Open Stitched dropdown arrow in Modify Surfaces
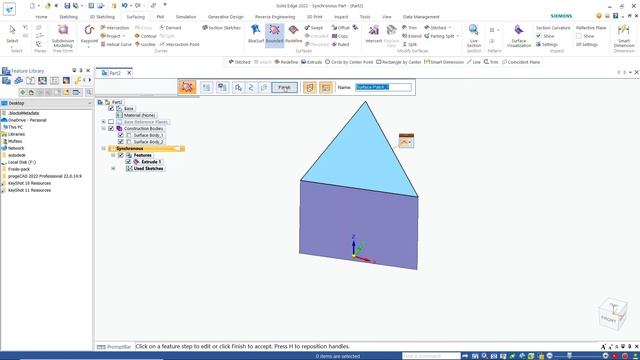The height and width of the screenshot is (360, 640). point(450,28)
